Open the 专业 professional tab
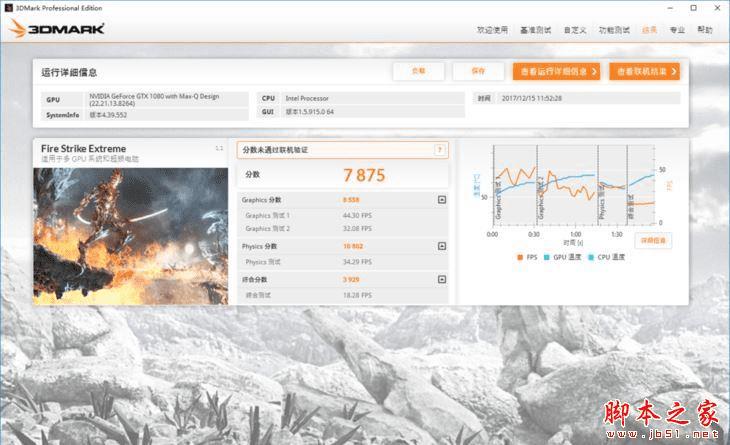Viewport: 730px width, 445px height. click(677, 30)
